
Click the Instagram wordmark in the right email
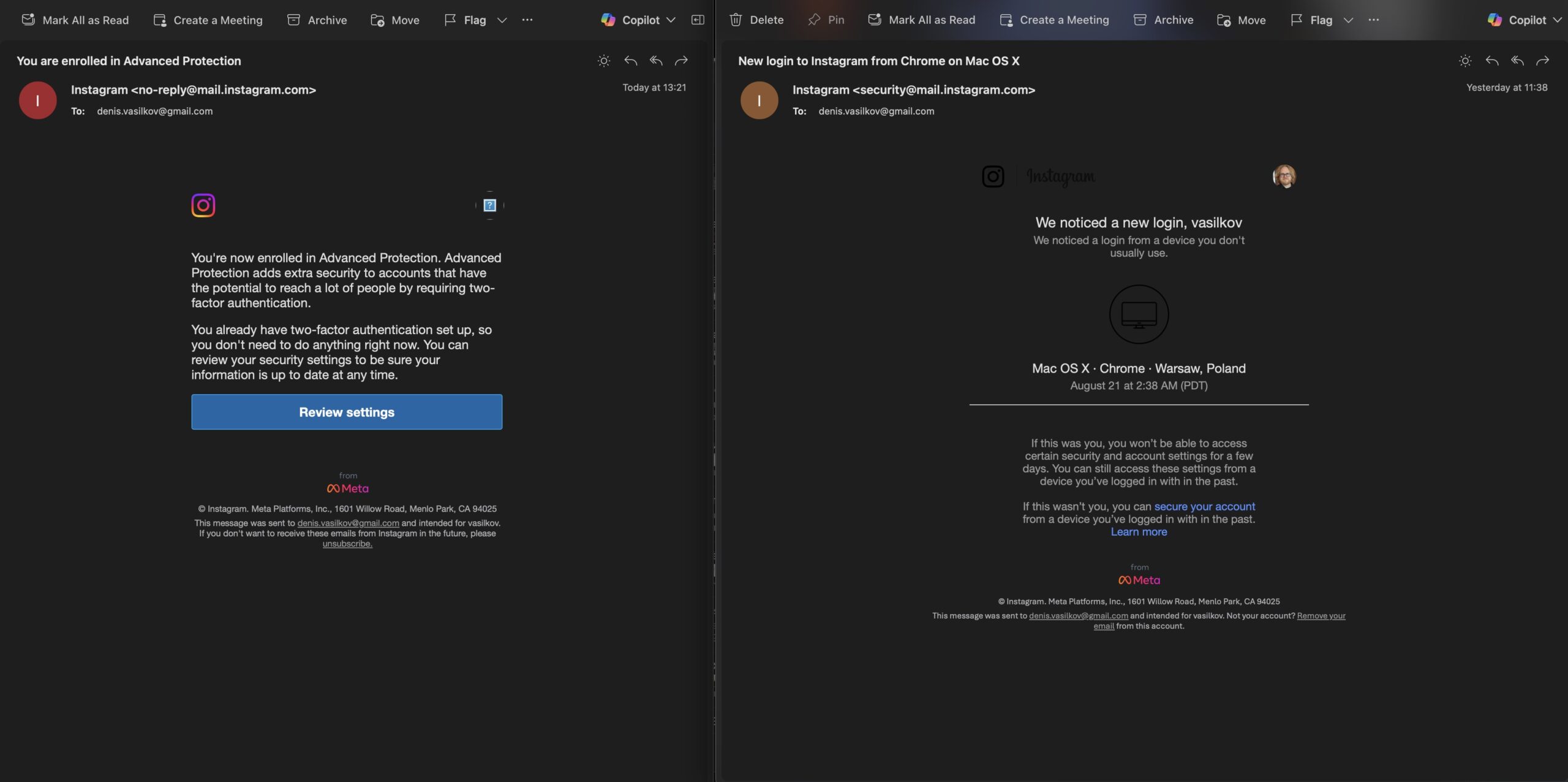[1061, 177]
